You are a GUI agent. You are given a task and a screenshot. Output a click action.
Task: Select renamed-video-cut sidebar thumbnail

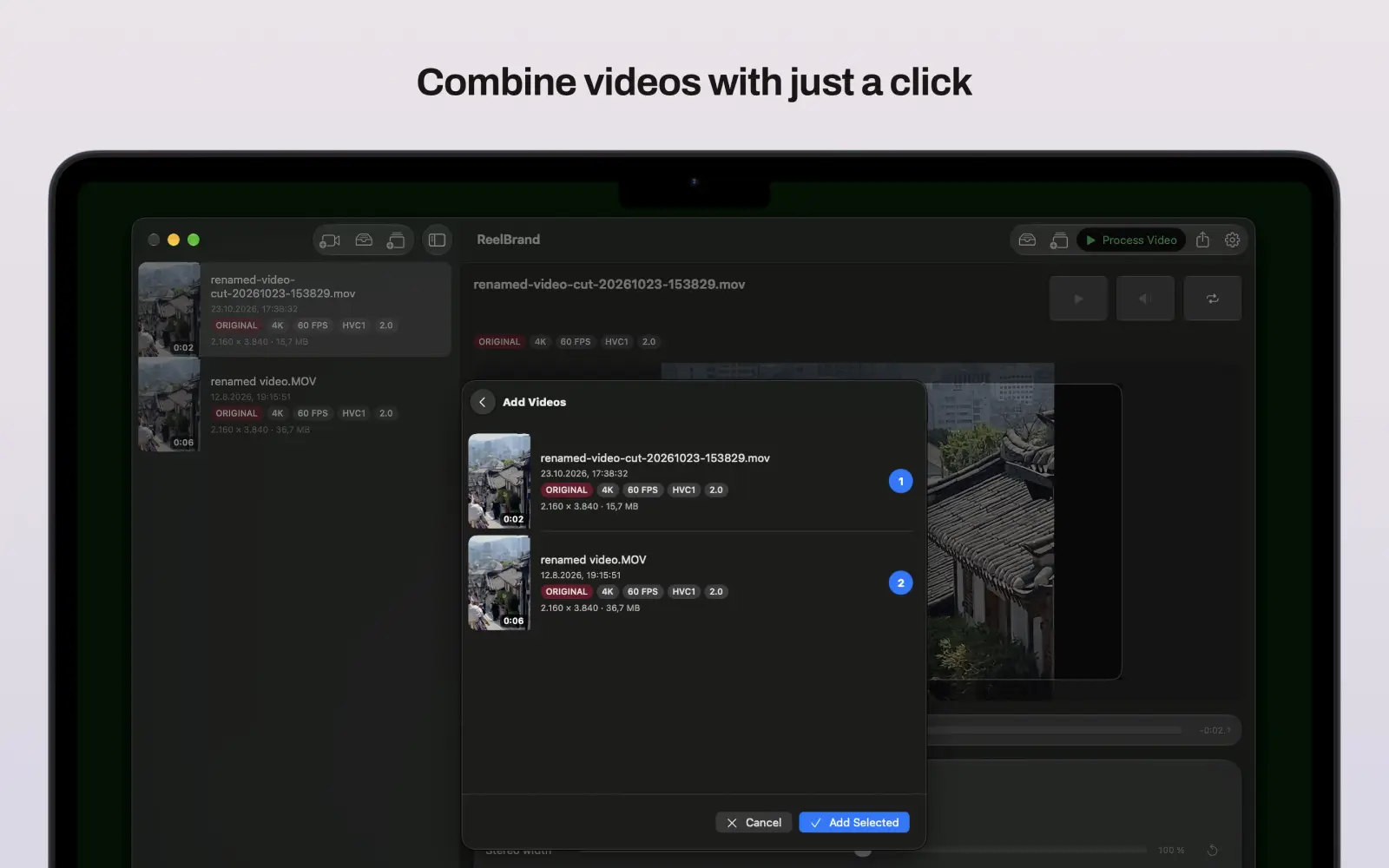tap(169, 309)
